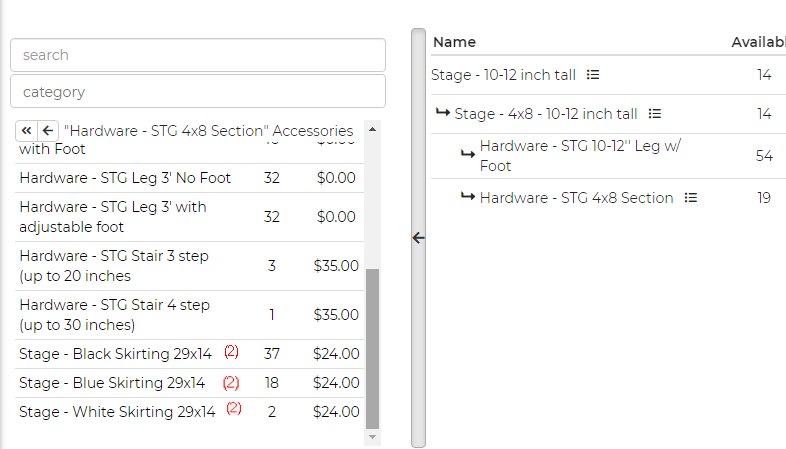The width and height of the screenshot is (786, 449).
Task: Click the scrollbar down arrow in accessories list
Action: tap(373, 437)
